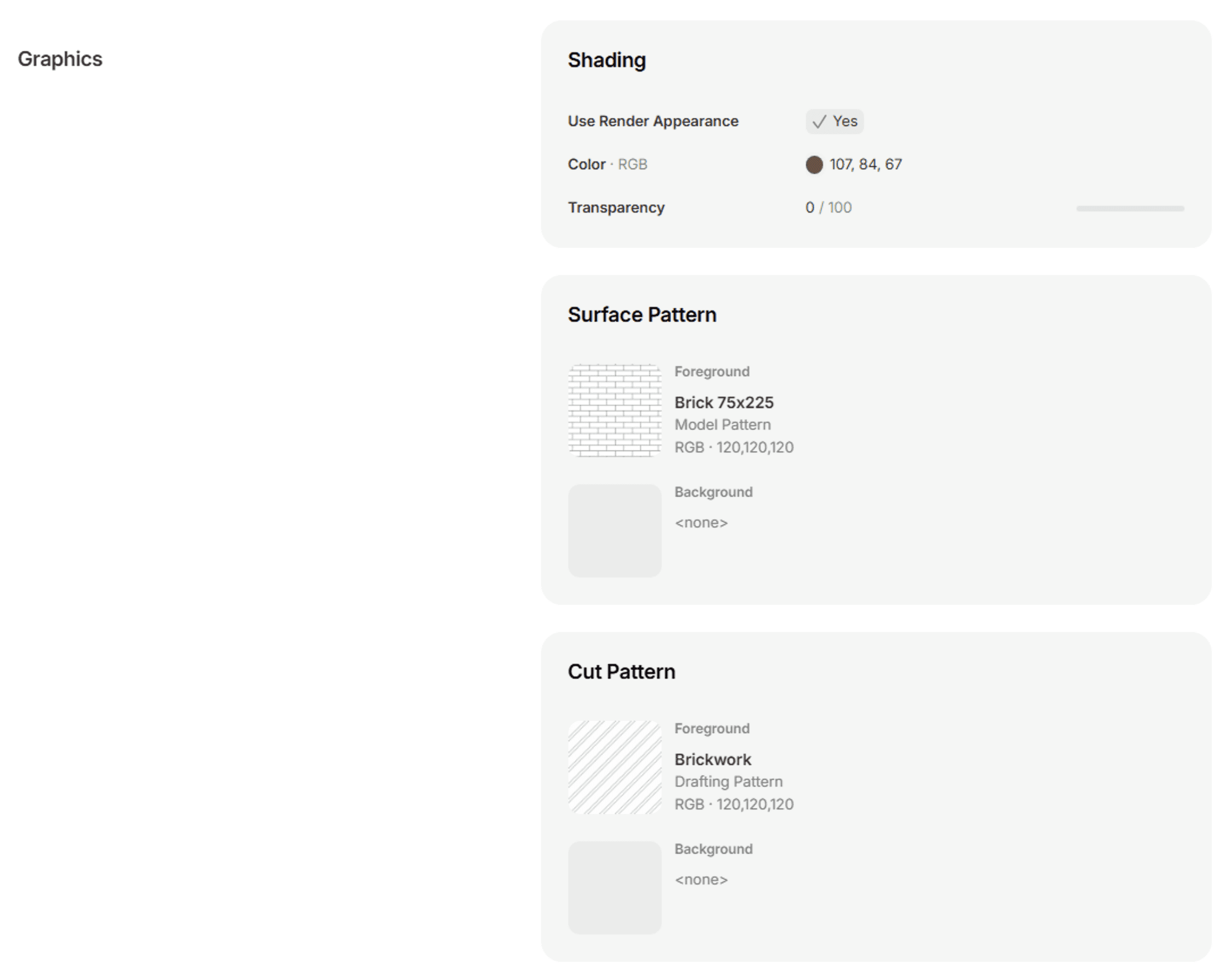Image resolution: width=1230 pixels, height=980 pixels.
Task: Click the Brickwork pattern name
Action: [x=713, y=759]
